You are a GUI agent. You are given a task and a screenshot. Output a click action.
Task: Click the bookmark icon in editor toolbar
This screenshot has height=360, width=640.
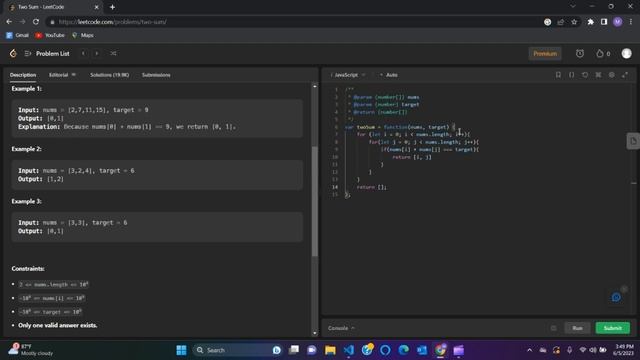(558, 75)
